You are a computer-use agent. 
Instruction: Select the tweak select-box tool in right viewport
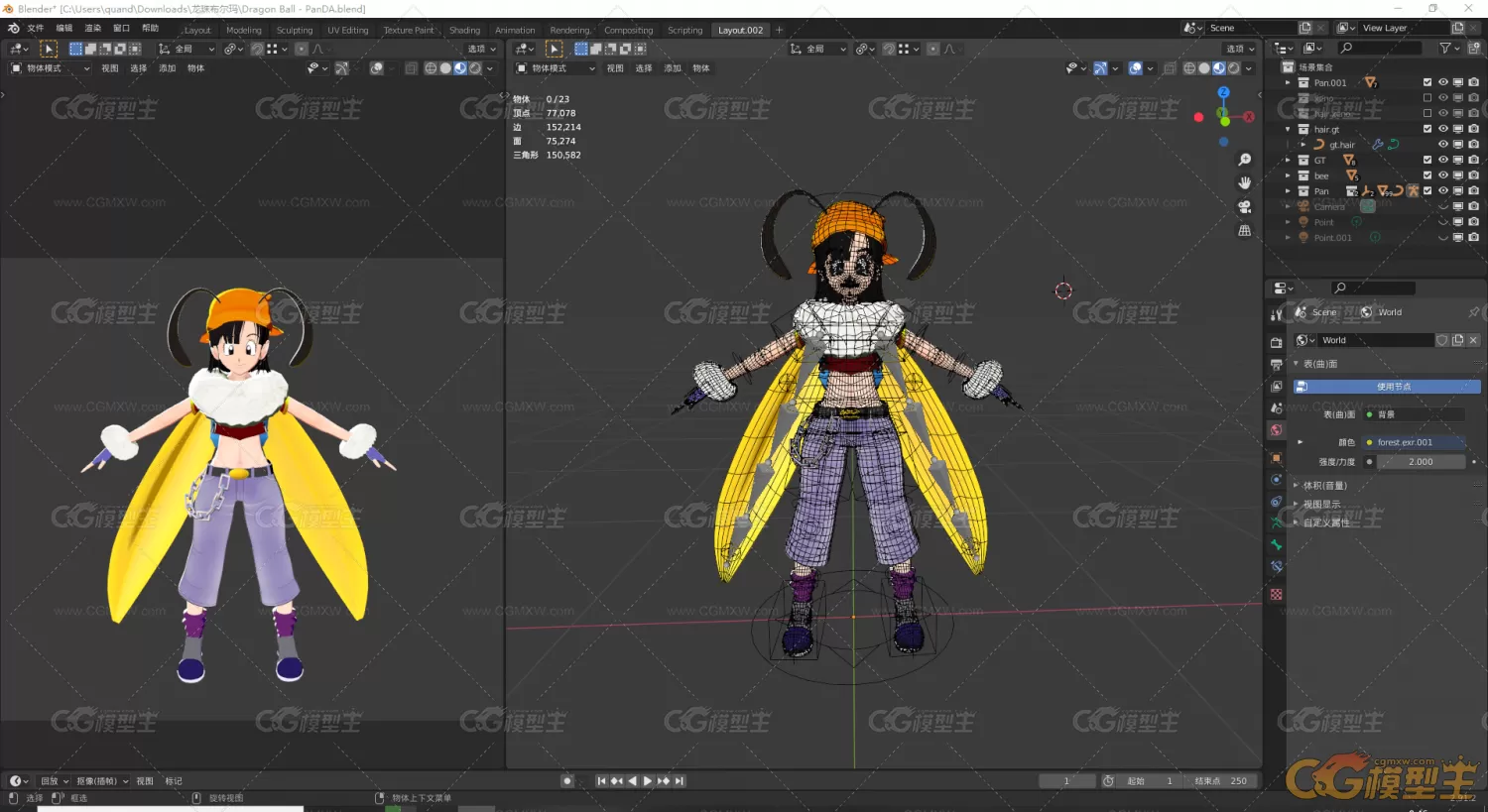pyautogui.click(x=555, y=49)
